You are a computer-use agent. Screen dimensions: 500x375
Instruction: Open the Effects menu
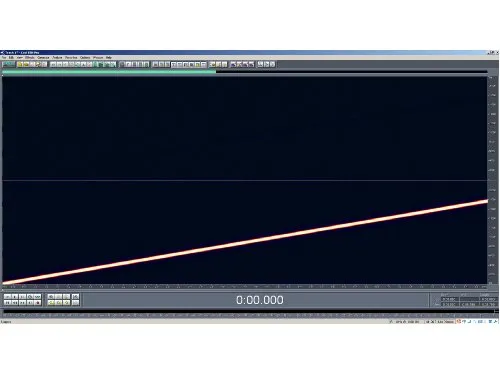(x=30, y=57)
